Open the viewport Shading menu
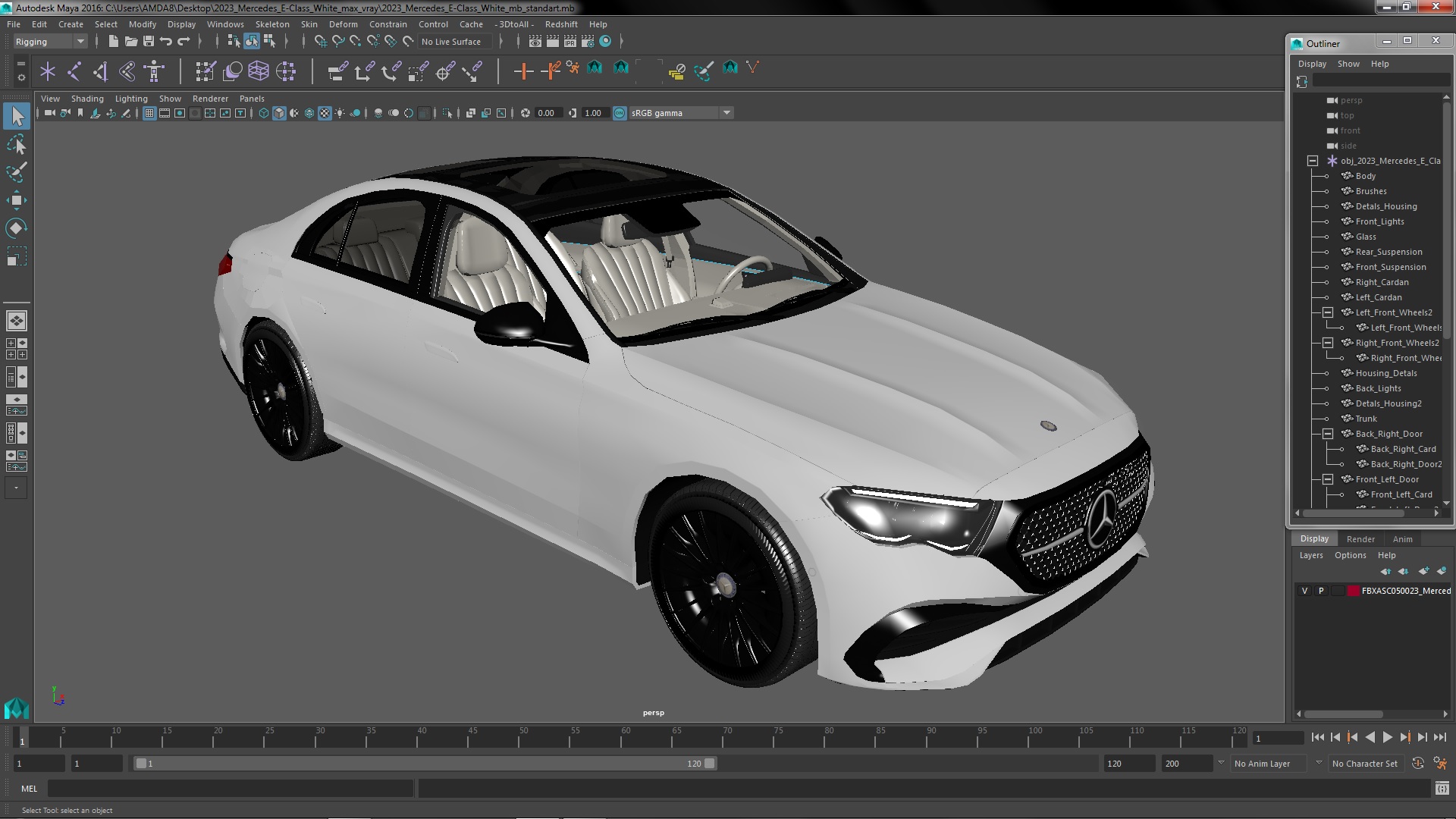The height and width of the screenshot is (819, 1456). 87,99
